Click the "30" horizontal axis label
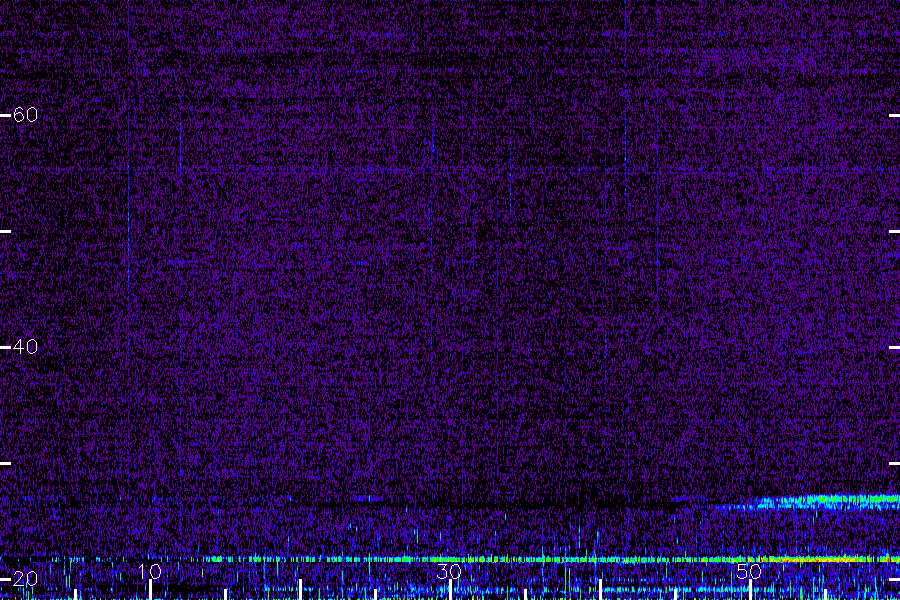900x600 pixels. (x=449, y=571)
